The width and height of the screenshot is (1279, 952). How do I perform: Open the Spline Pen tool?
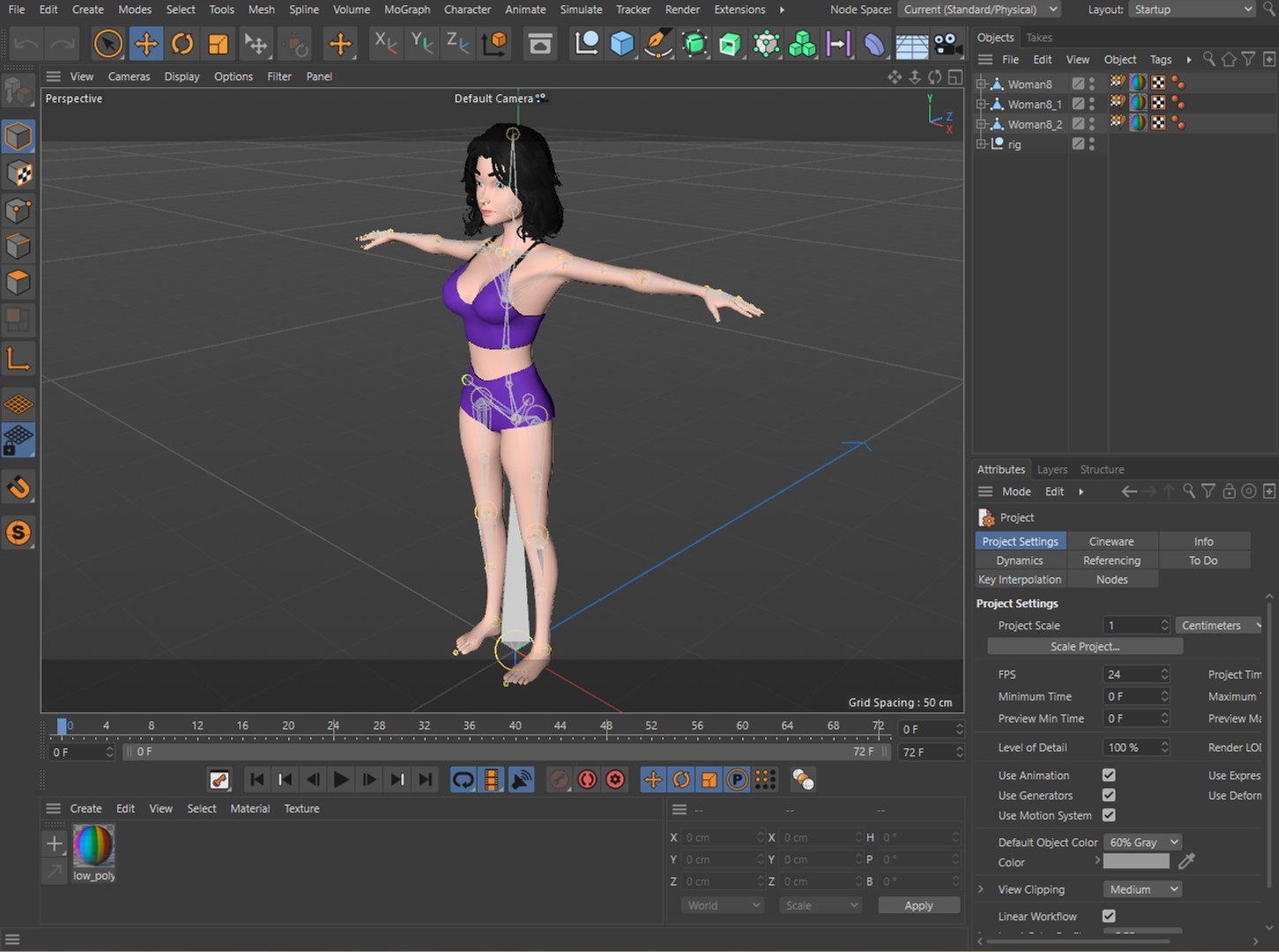click(658, 43)
